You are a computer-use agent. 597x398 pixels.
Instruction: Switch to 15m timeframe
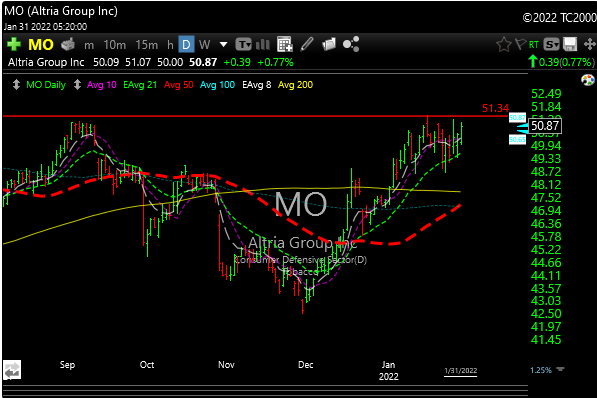(x=147, y=45)
